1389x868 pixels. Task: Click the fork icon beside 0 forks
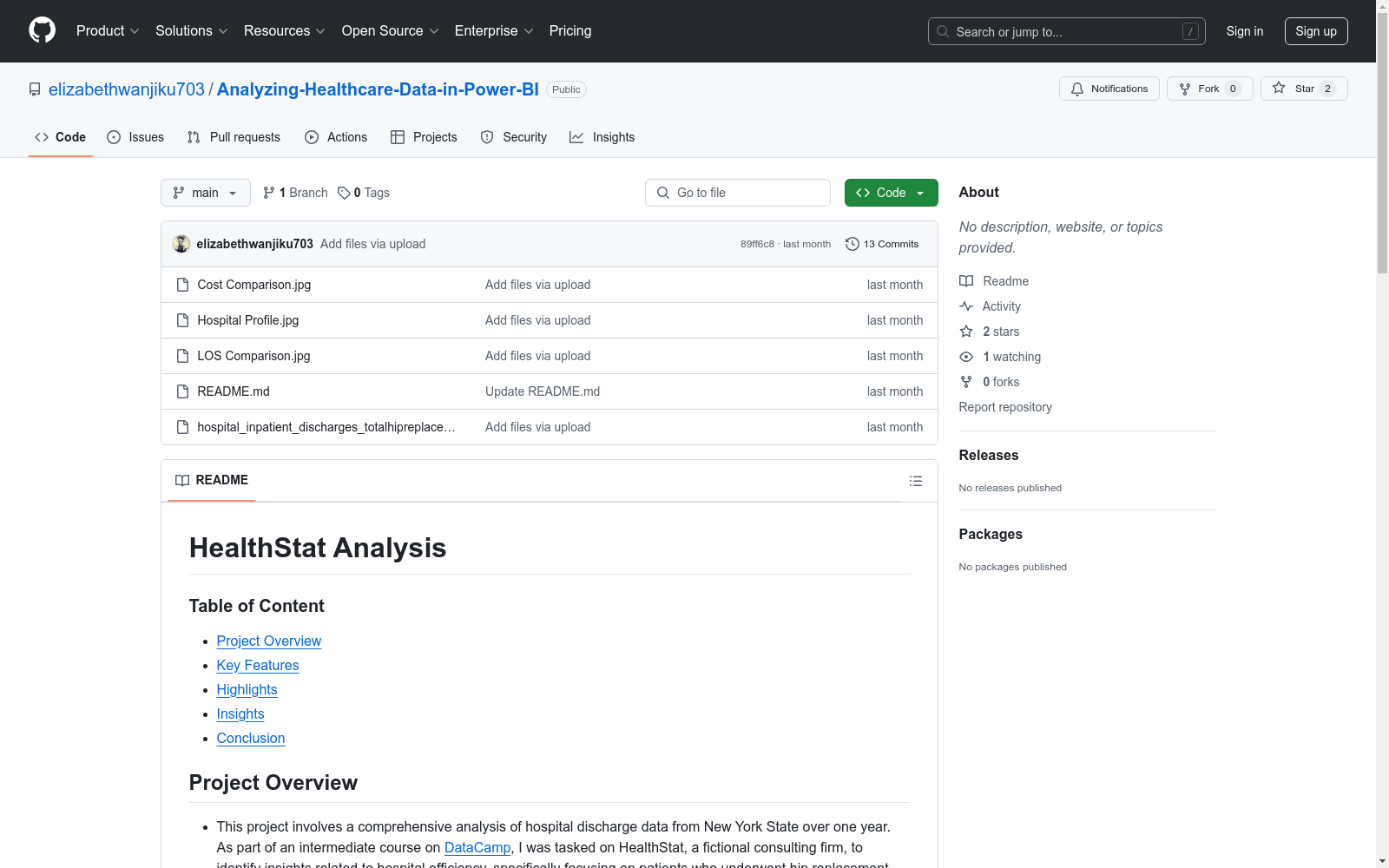(x=966, y=382)
